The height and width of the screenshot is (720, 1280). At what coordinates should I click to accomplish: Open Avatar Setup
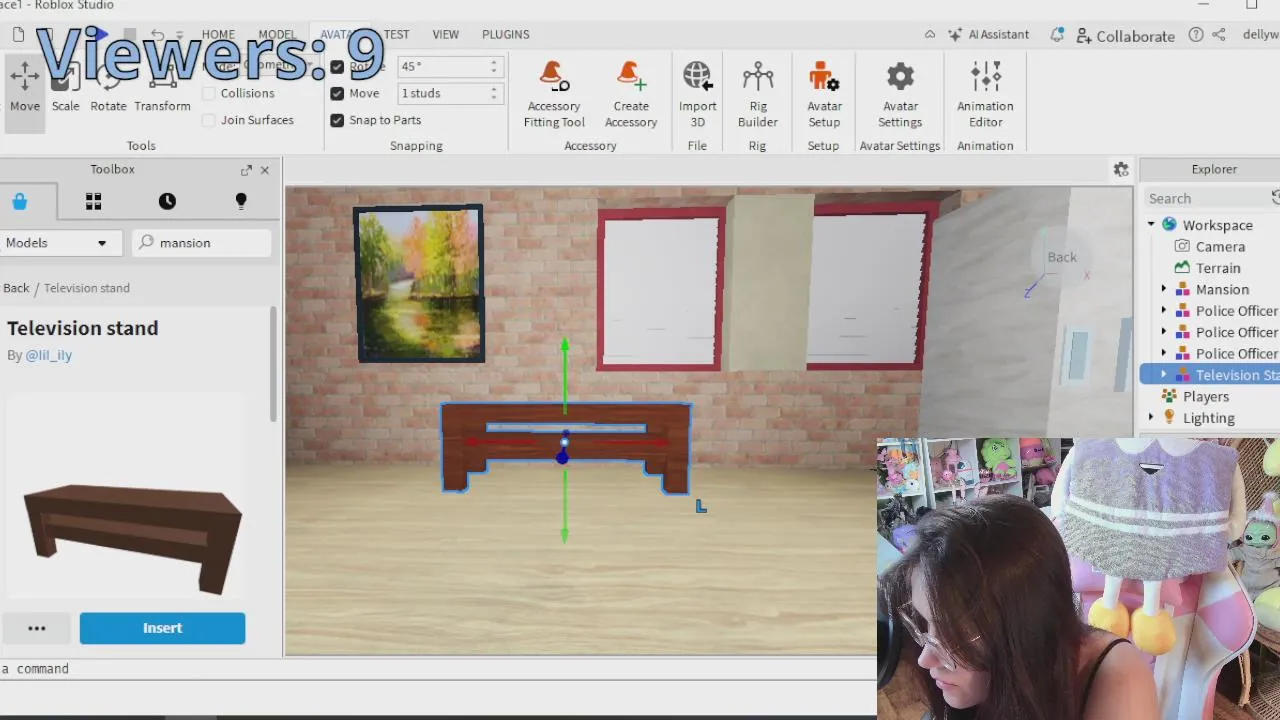click(x=824, y=94)
